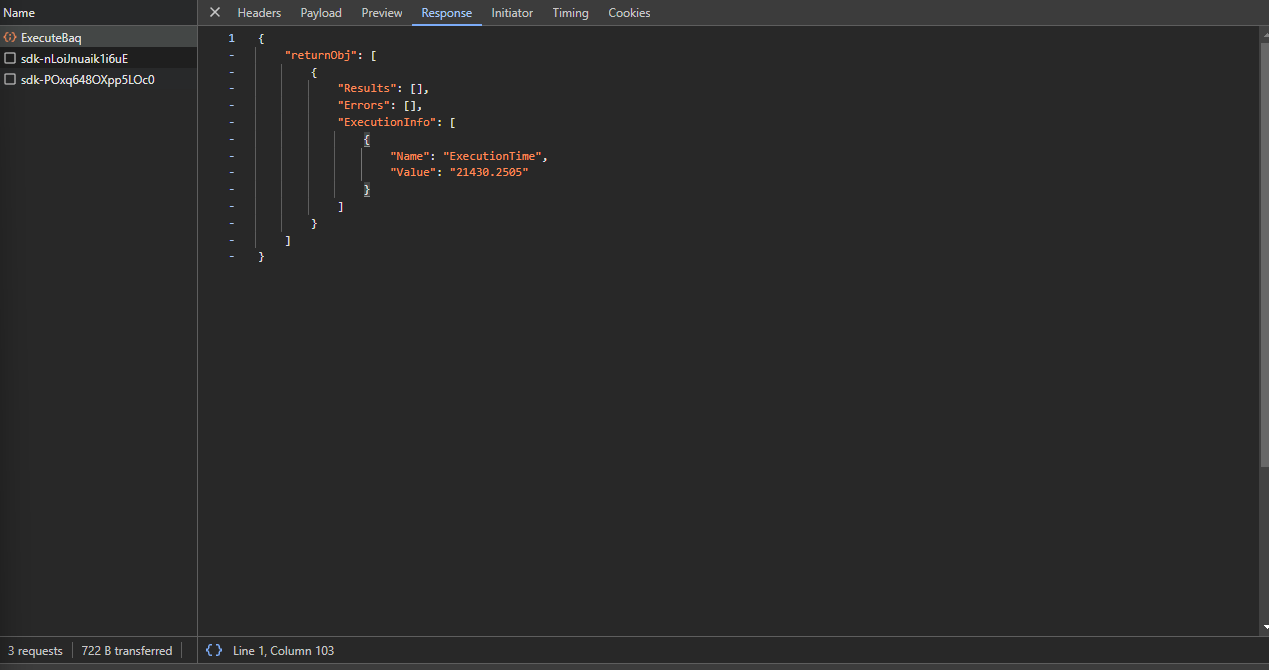Viewport: 1269px width, 670px height.
Task: Click the ExecuteBaq JSON request icon
Action: coord(10,38)
